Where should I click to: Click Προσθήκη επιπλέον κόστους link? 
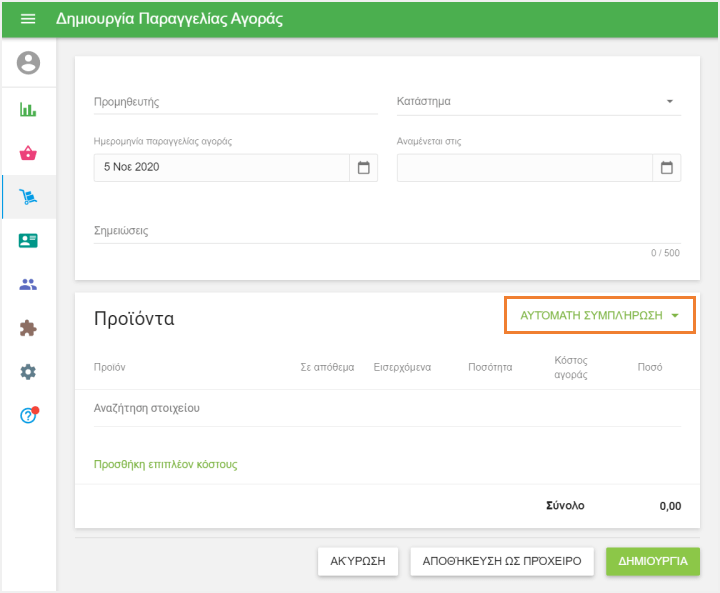(165, 464)
